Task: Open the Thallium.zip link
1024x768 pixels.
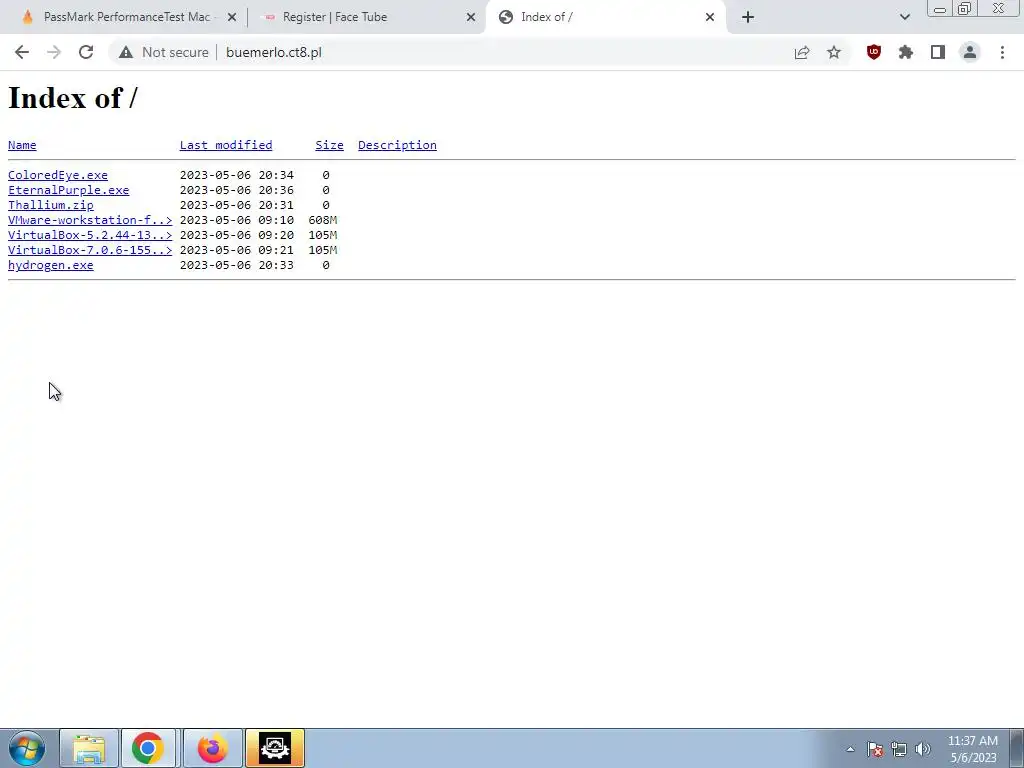Action: point(50,205)
